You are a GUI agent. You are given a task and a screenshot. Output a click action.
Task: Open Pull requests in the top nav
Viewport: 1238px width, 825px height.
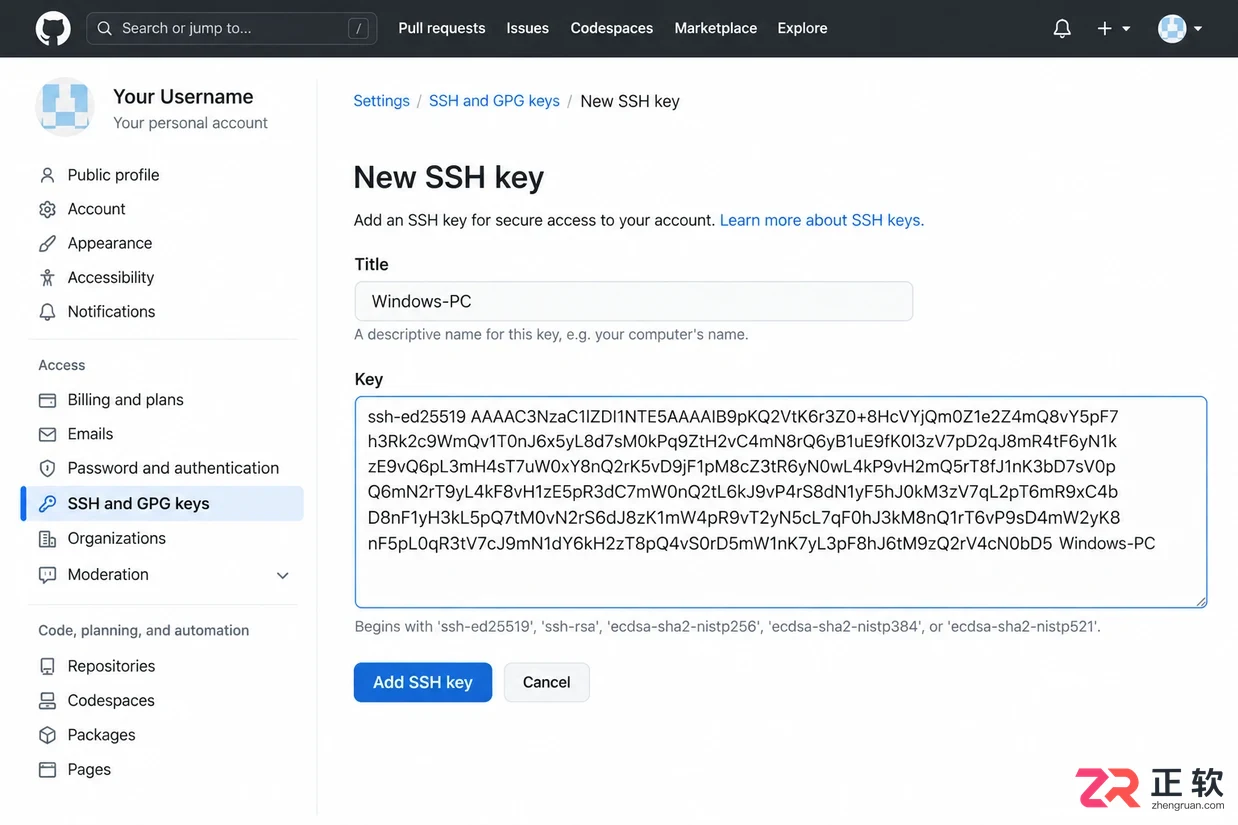click(x=442, y=28)
